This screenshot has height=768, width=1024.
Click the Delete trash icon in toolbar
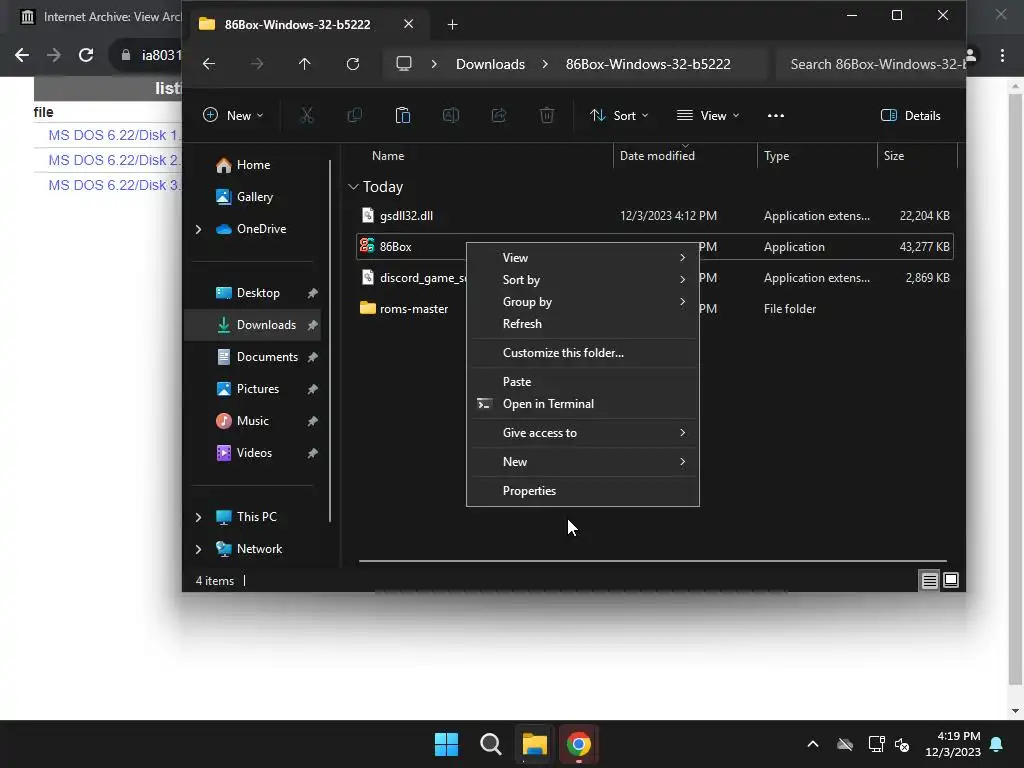click(x=547, y=116)
